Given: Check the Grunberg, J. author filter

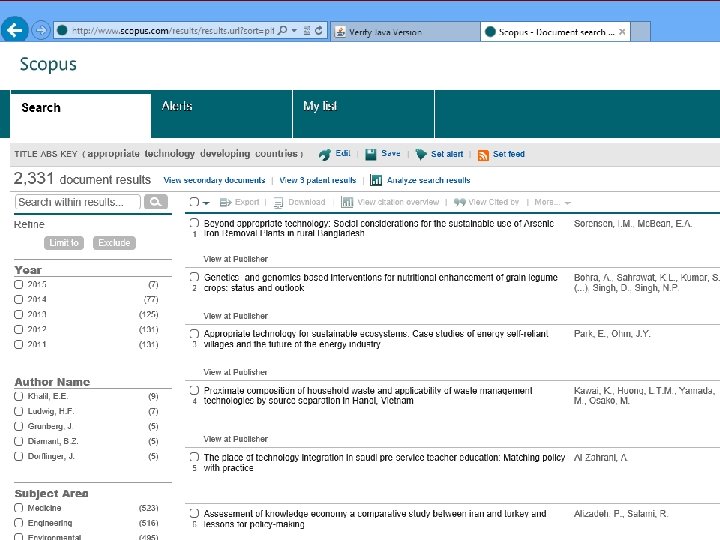Looking at the screenshot, I should point(18,426).
